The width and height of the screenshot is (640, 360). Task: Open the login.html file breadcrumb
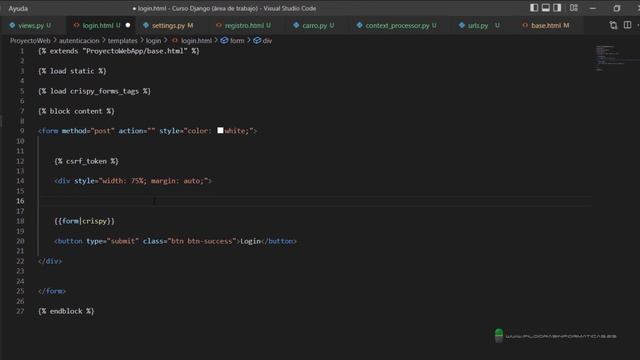[196, 40]
